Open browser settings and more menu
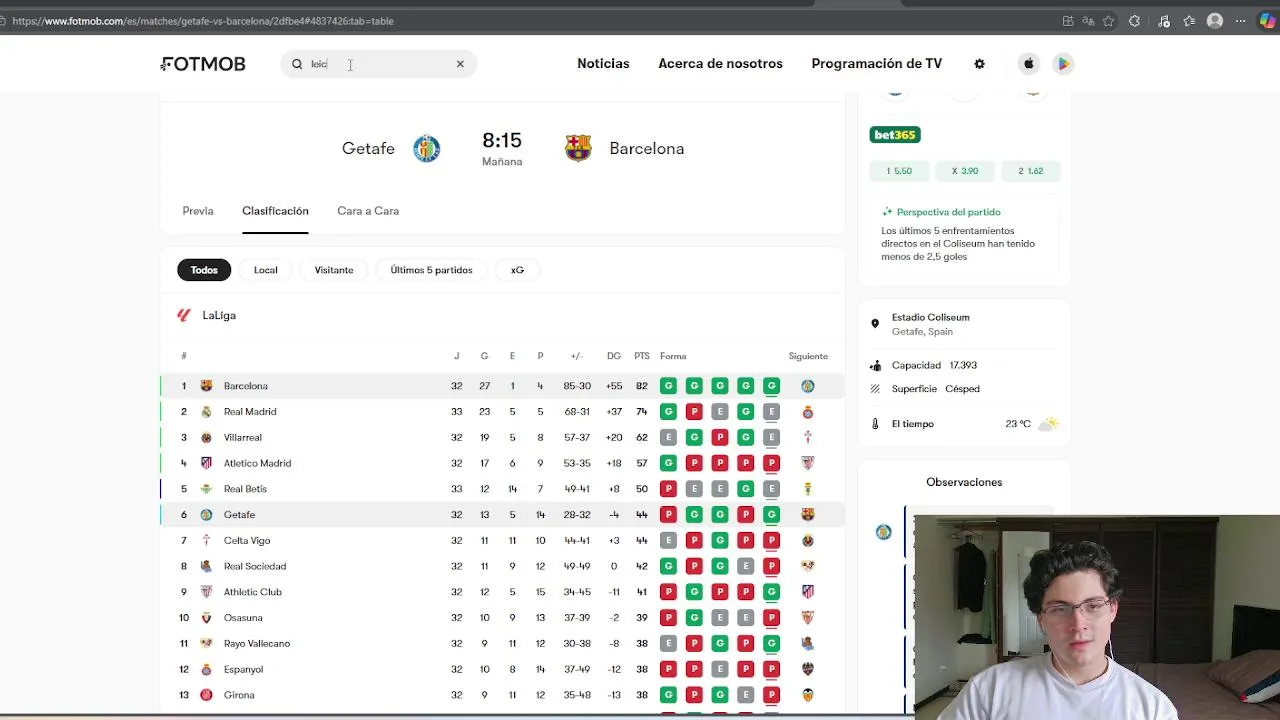Viewport: 1280px width, 720px height. click(1241, 21)
